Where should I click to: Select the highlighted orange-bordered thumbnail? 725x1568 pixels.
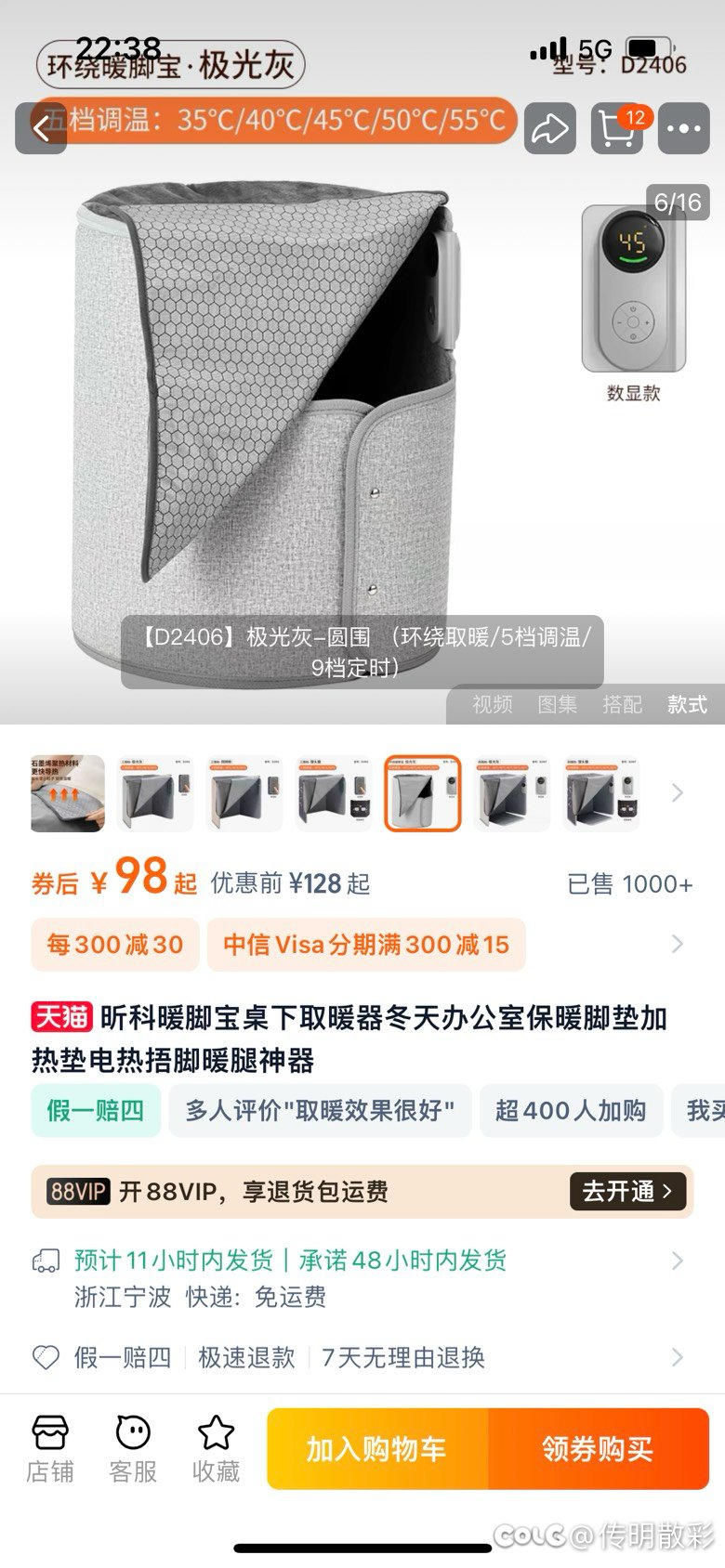pyautogui.click(x=423, y=792)
